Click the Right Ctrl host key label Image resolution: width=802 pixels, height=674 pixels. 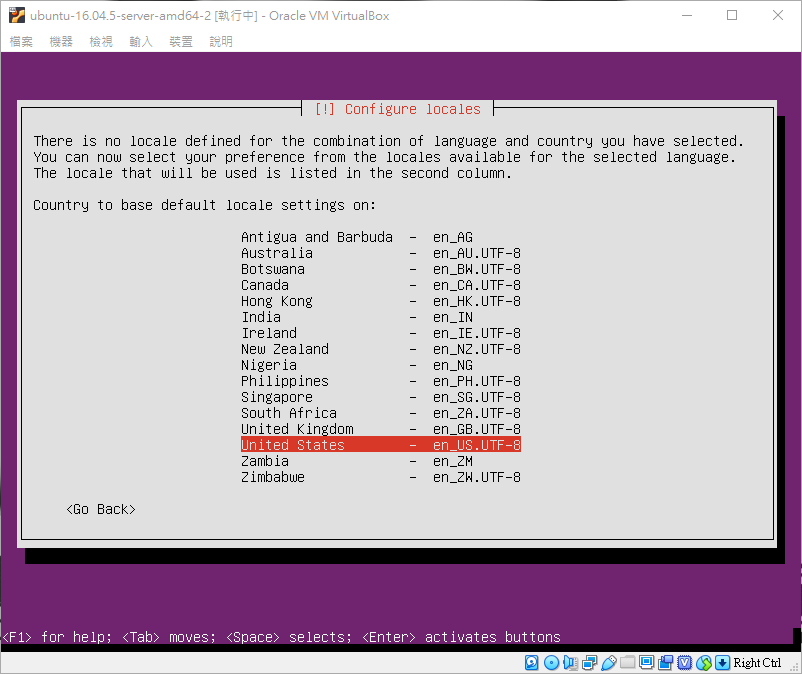(757, 663)
